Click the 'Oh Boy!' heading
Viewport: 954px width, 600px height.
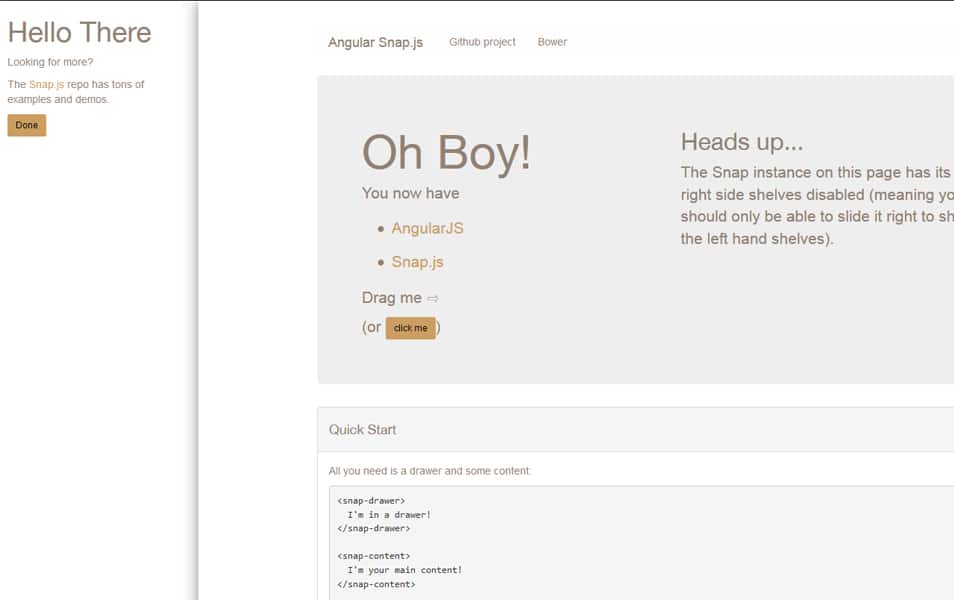446,153
